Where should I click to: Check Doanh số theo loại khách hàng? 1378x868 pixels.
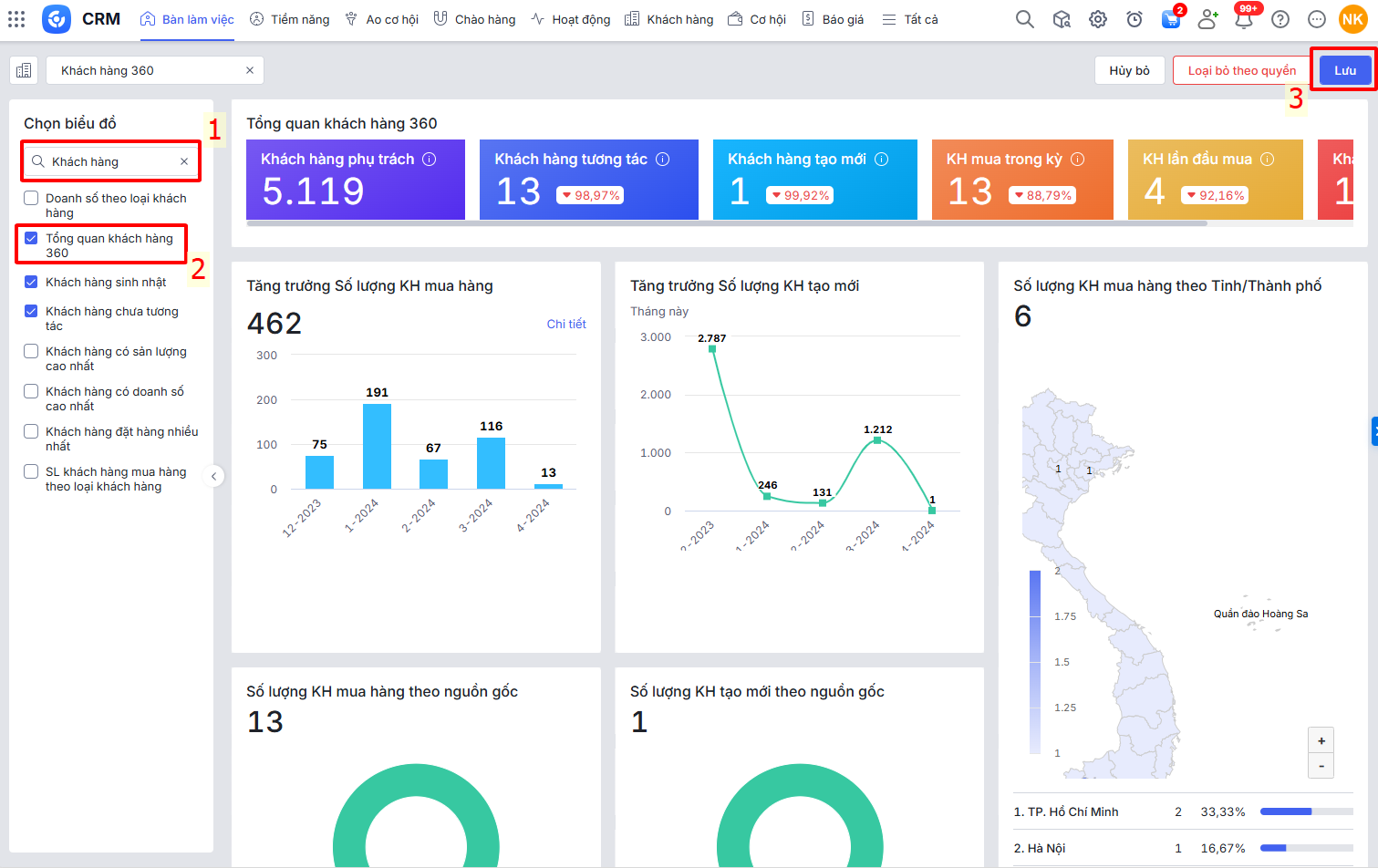31,199
